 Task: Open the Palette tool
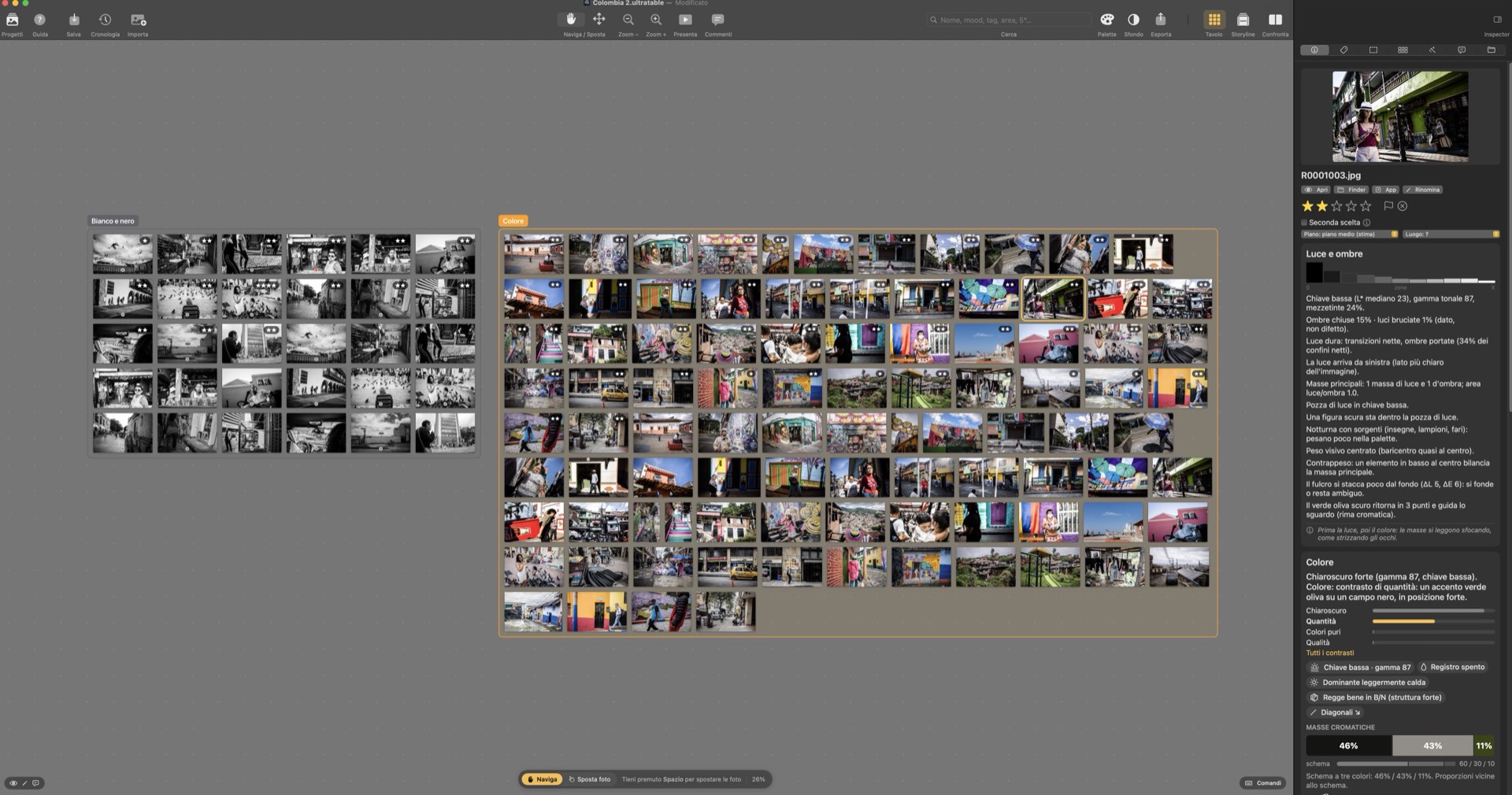(1106, 20)
